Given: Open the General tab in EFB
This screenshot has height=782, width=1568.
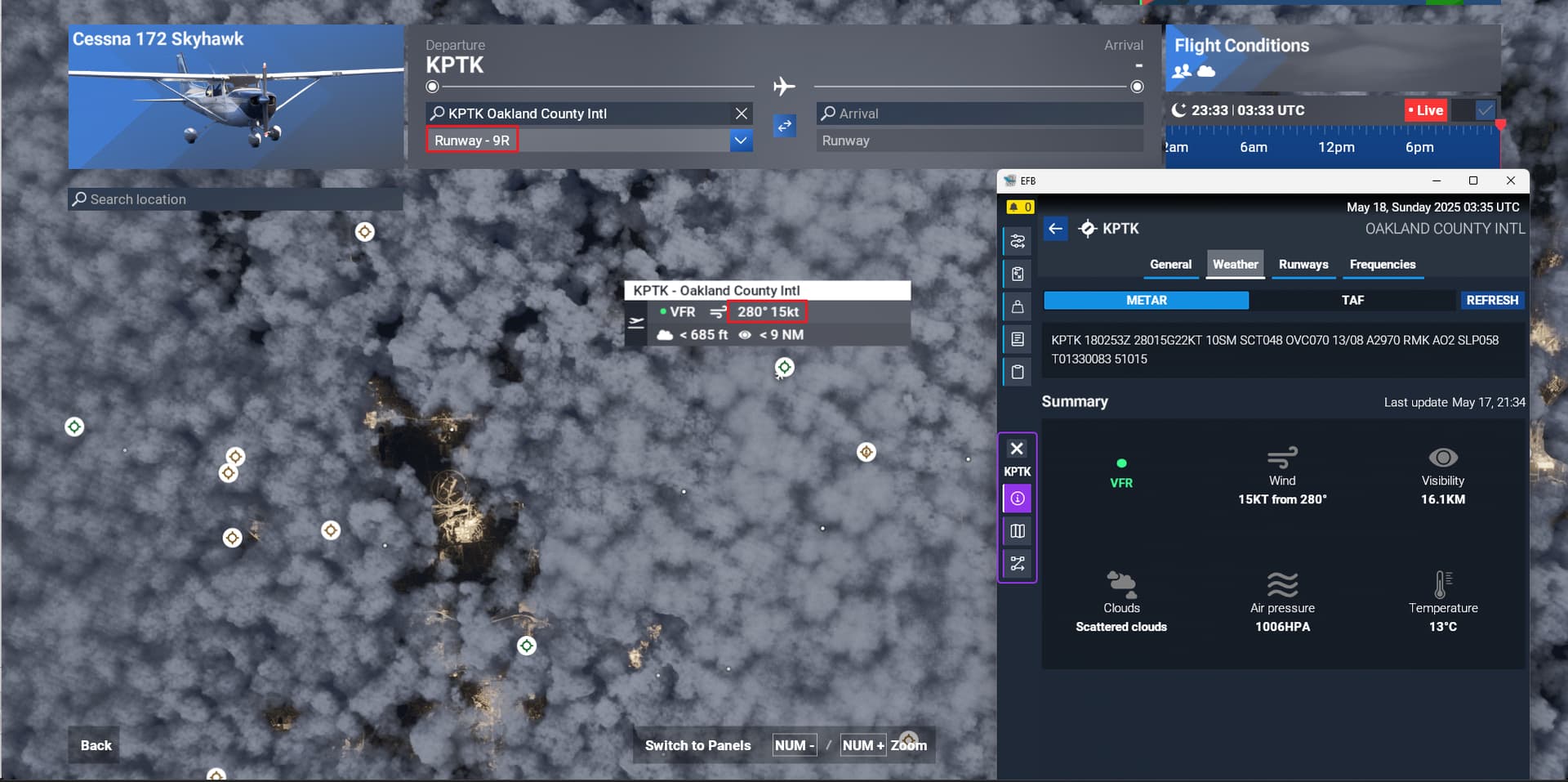Looking at the screenshot, I should 1170,265.
